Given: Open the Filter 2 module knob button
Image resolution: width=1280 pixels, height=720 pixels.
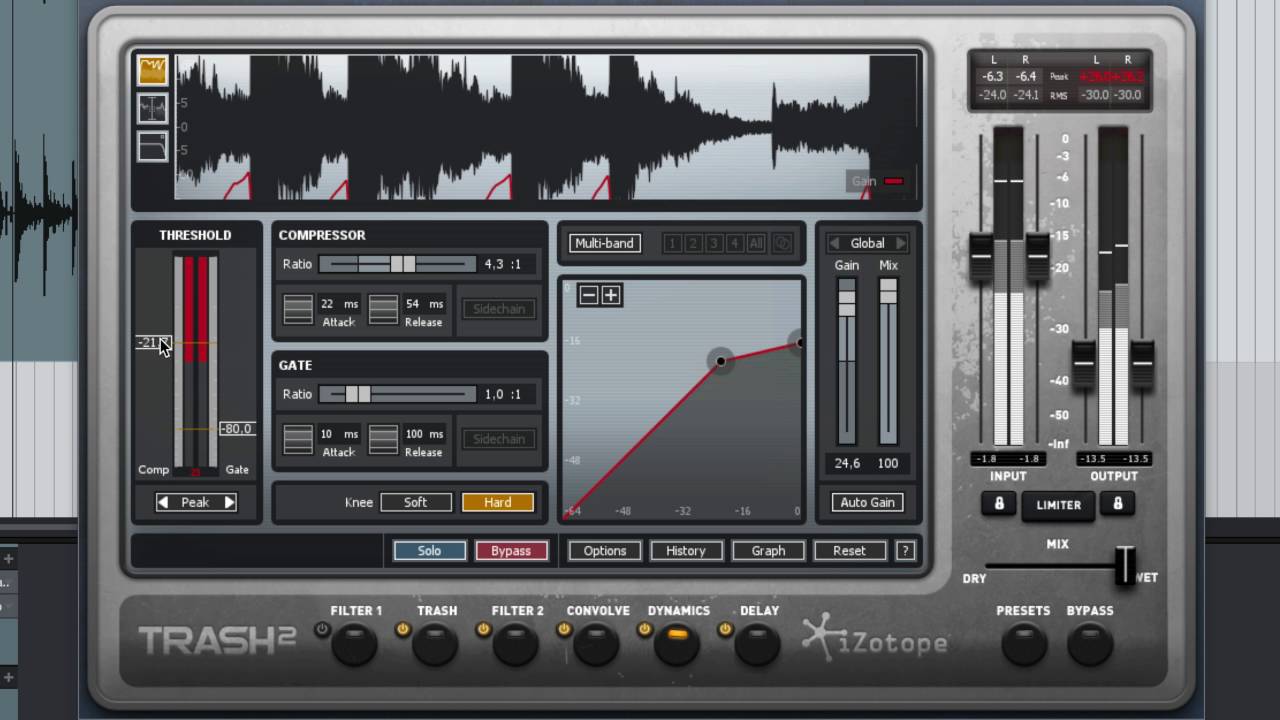Looking at the screenshot, I should (x=516, y=645).
